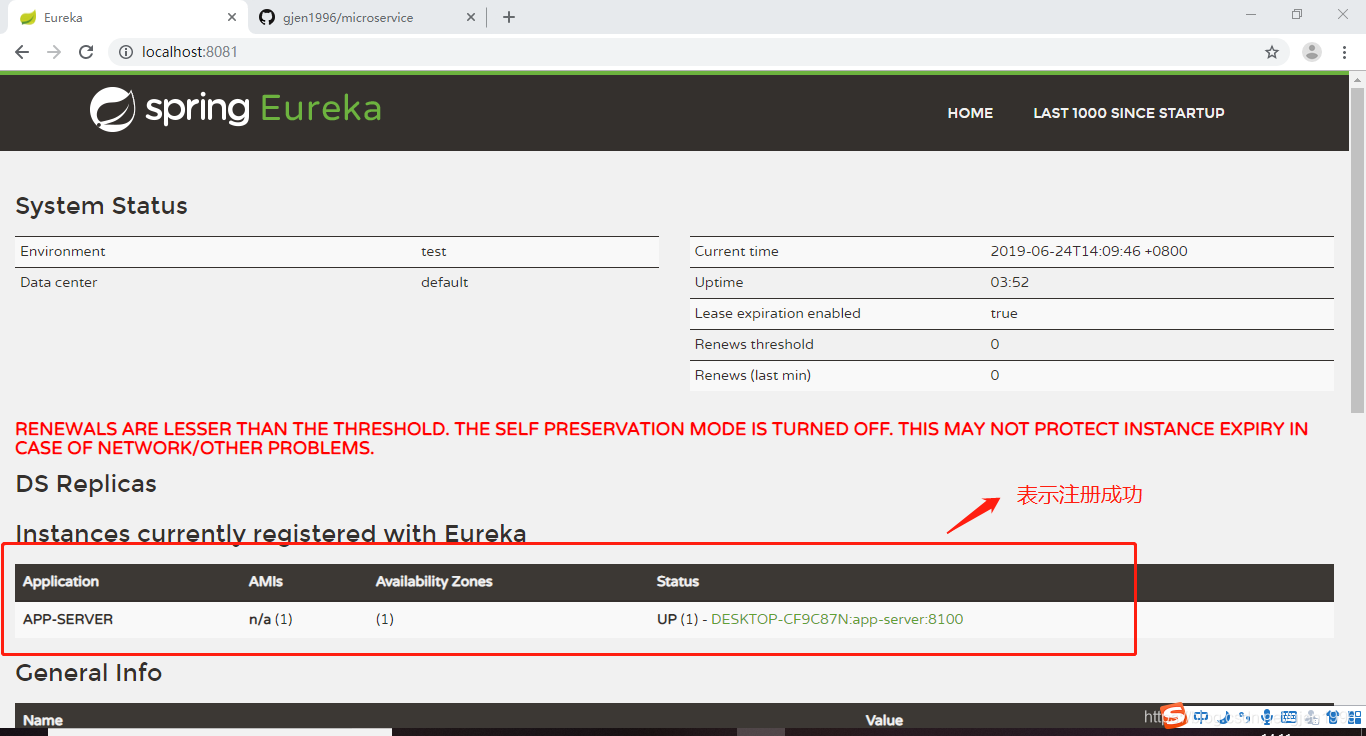Screen dimensions: 1366x736
Task: Click the Spring Eureka leaf logo
Action: 112,110
